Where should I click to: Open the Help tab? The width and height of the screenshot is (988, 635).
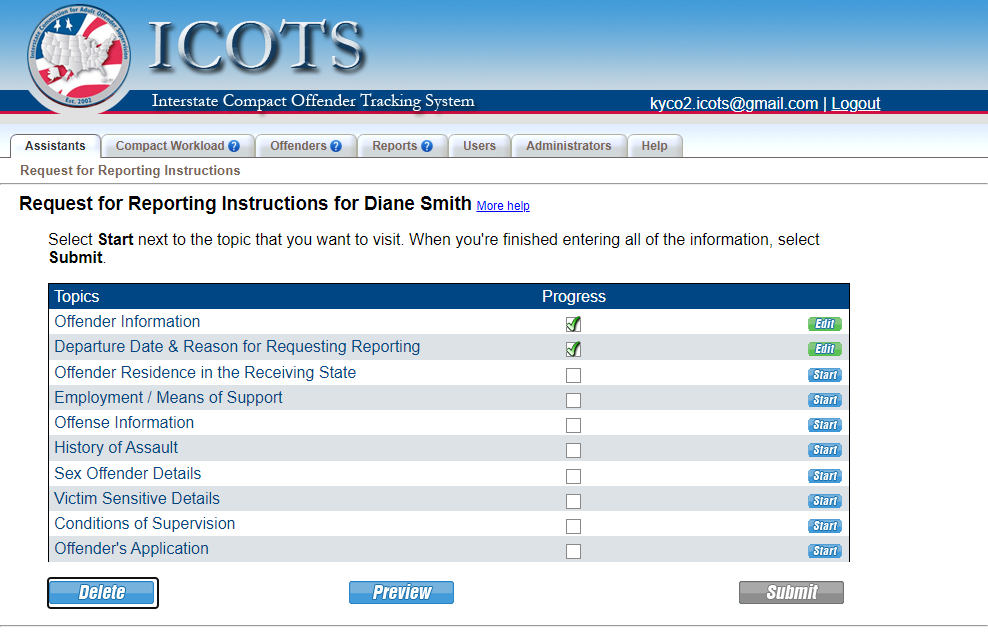(x=655, y=146)
